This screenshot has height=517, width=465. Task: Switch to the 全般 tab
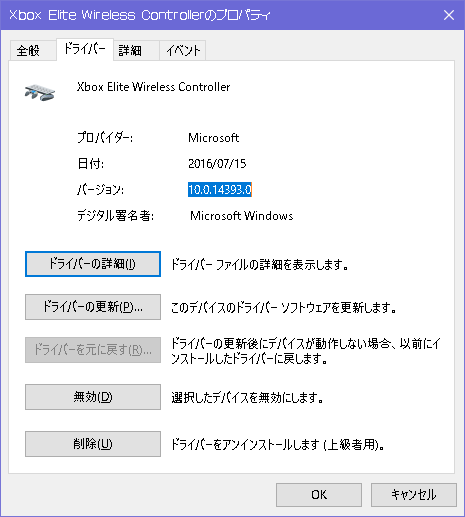pos(28,51)
